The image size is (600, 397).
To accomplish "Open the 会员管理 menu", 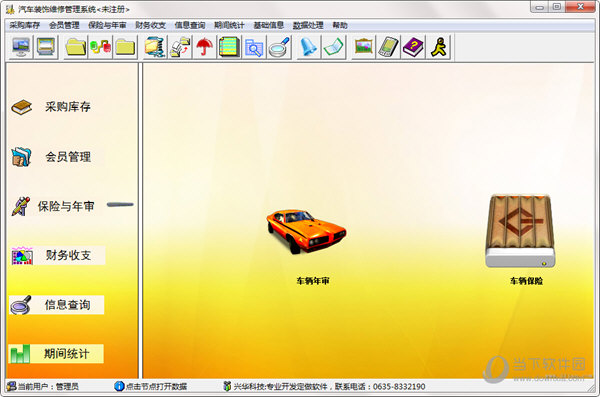I will (x=64, y=25).
